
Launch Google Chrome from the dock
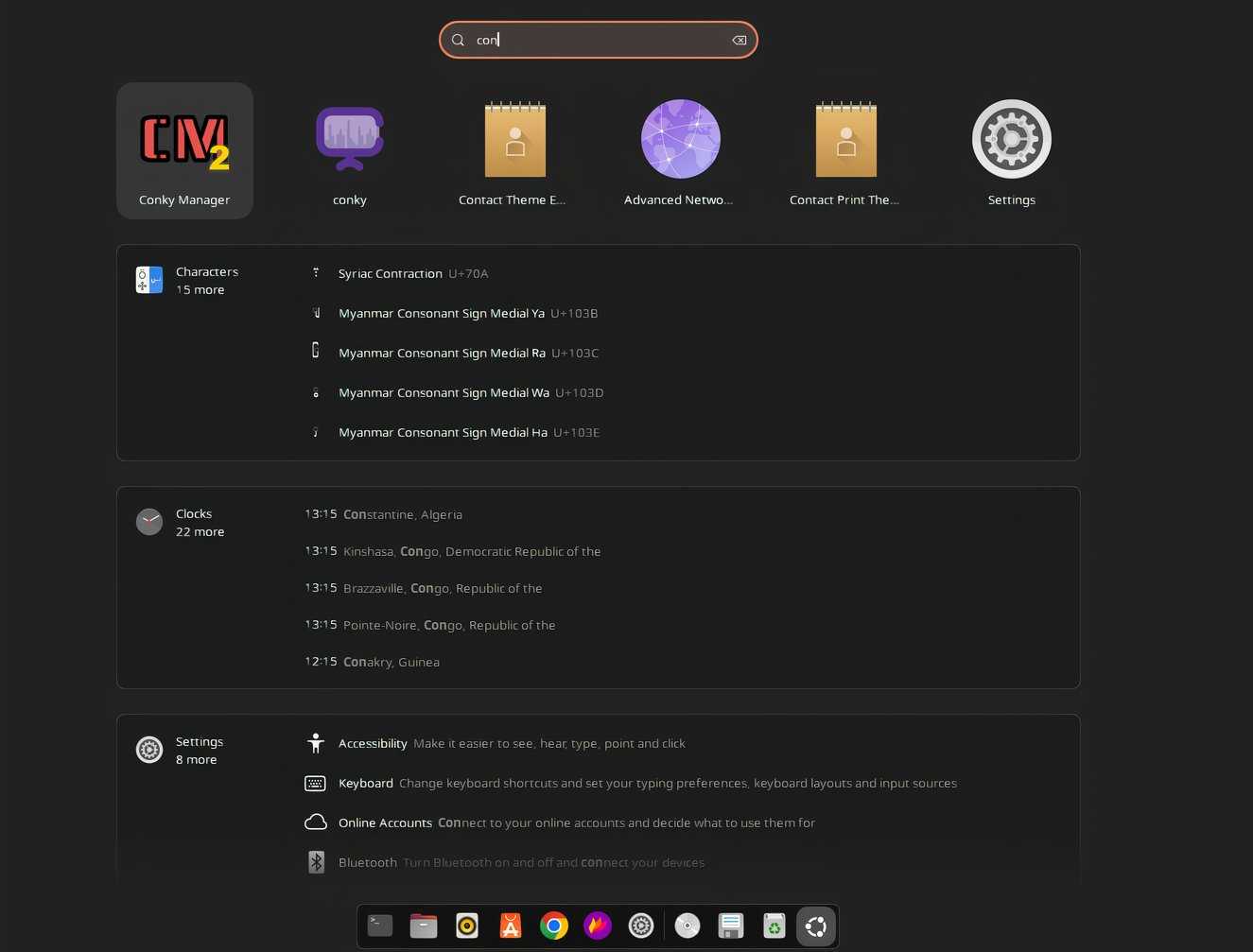[554, 926]
